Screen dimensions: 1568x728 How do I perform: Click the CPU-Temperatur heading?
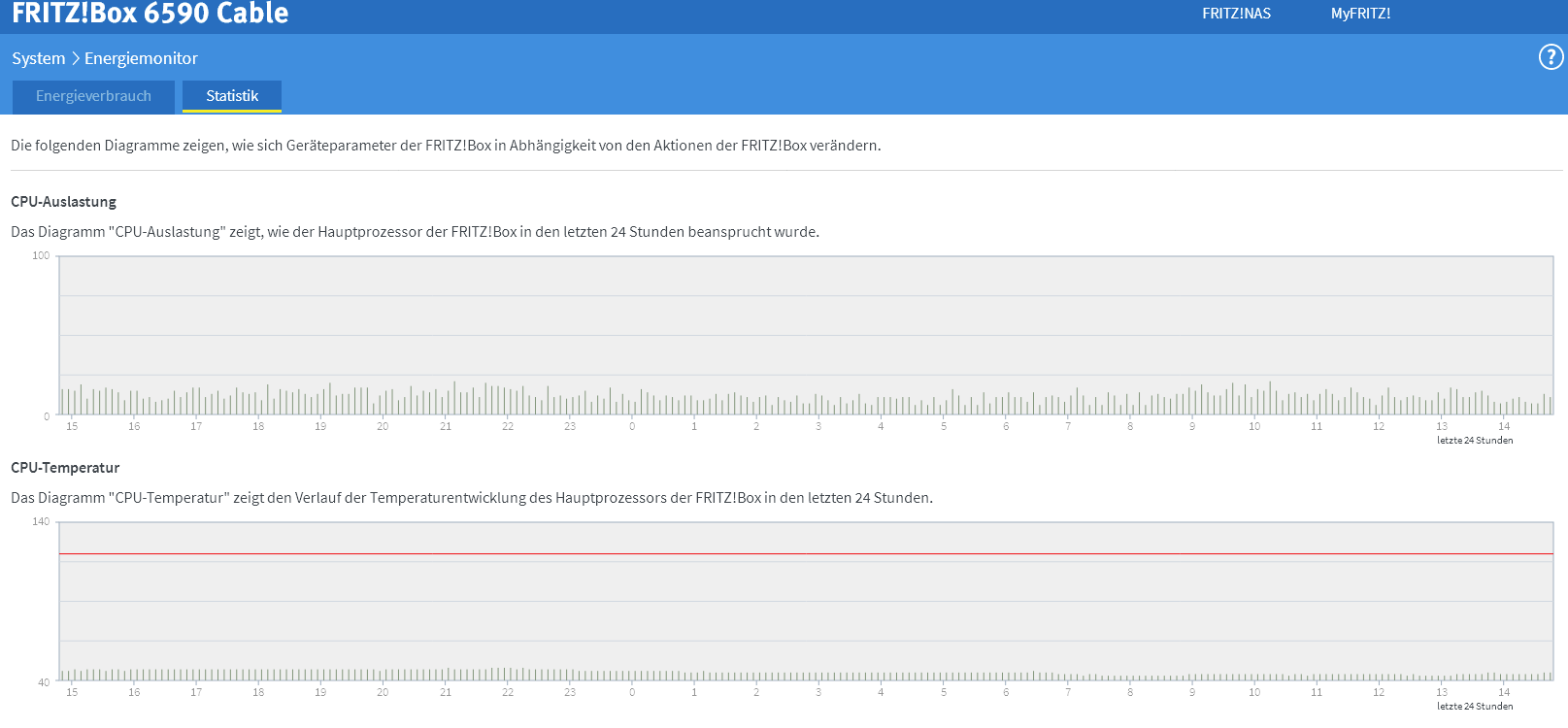coord(65,468)
